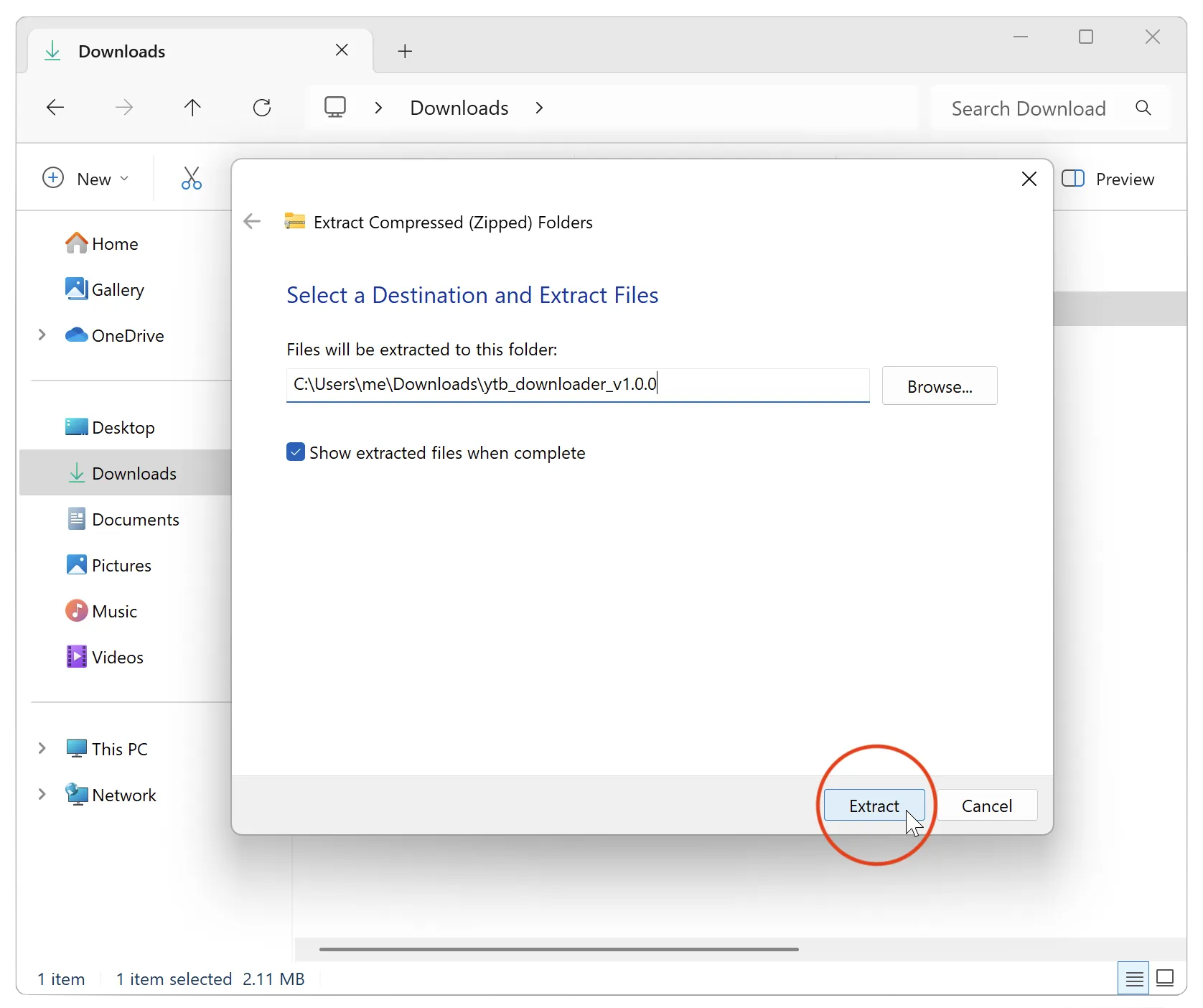
Task: Refresh the Downloads folder
Action: (262, 108)
